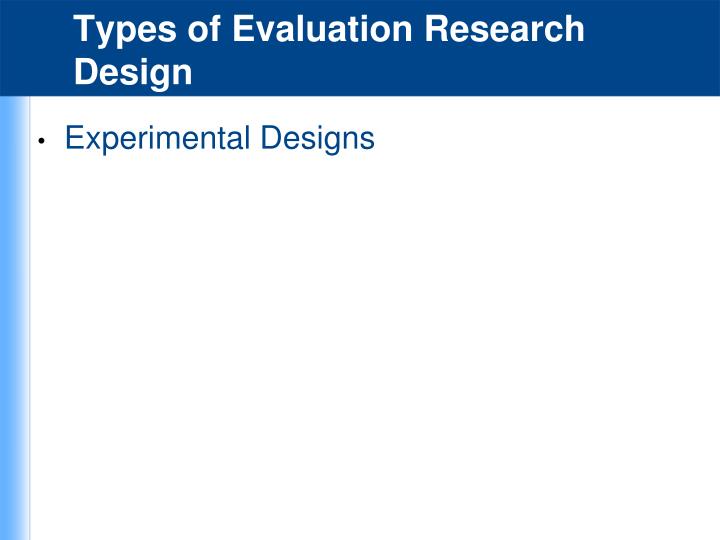720x540 pixels.
Task: Click the final "h" ending "Research"
Action: click(574, 28)
